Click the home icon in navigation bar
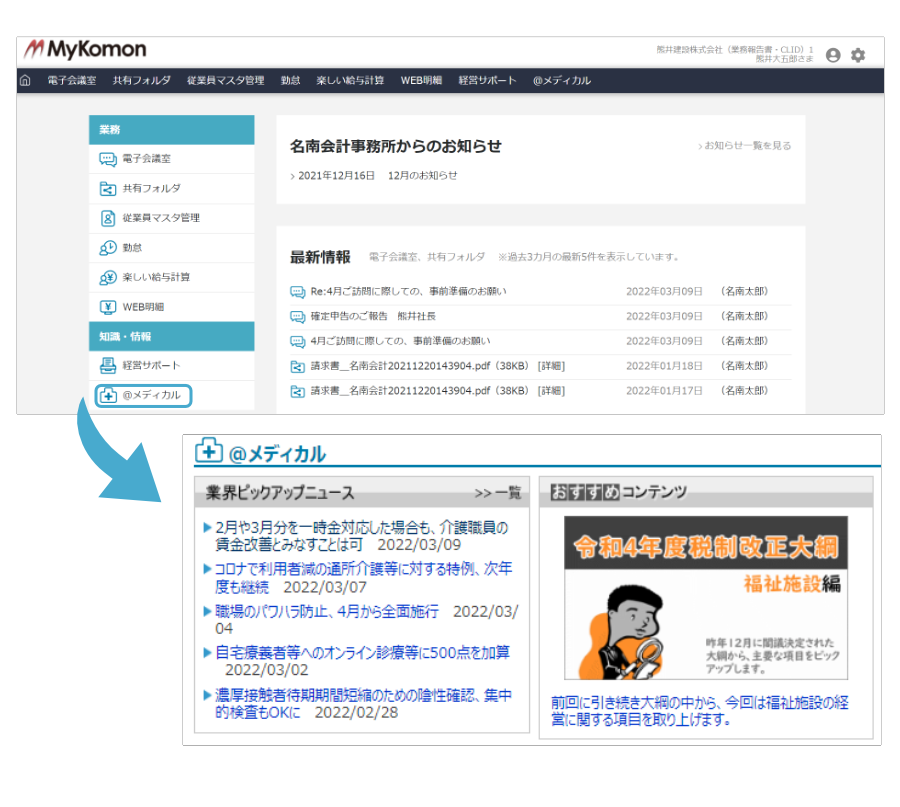Viewport: 900px width, 807px height. click(x=26, y=81)
